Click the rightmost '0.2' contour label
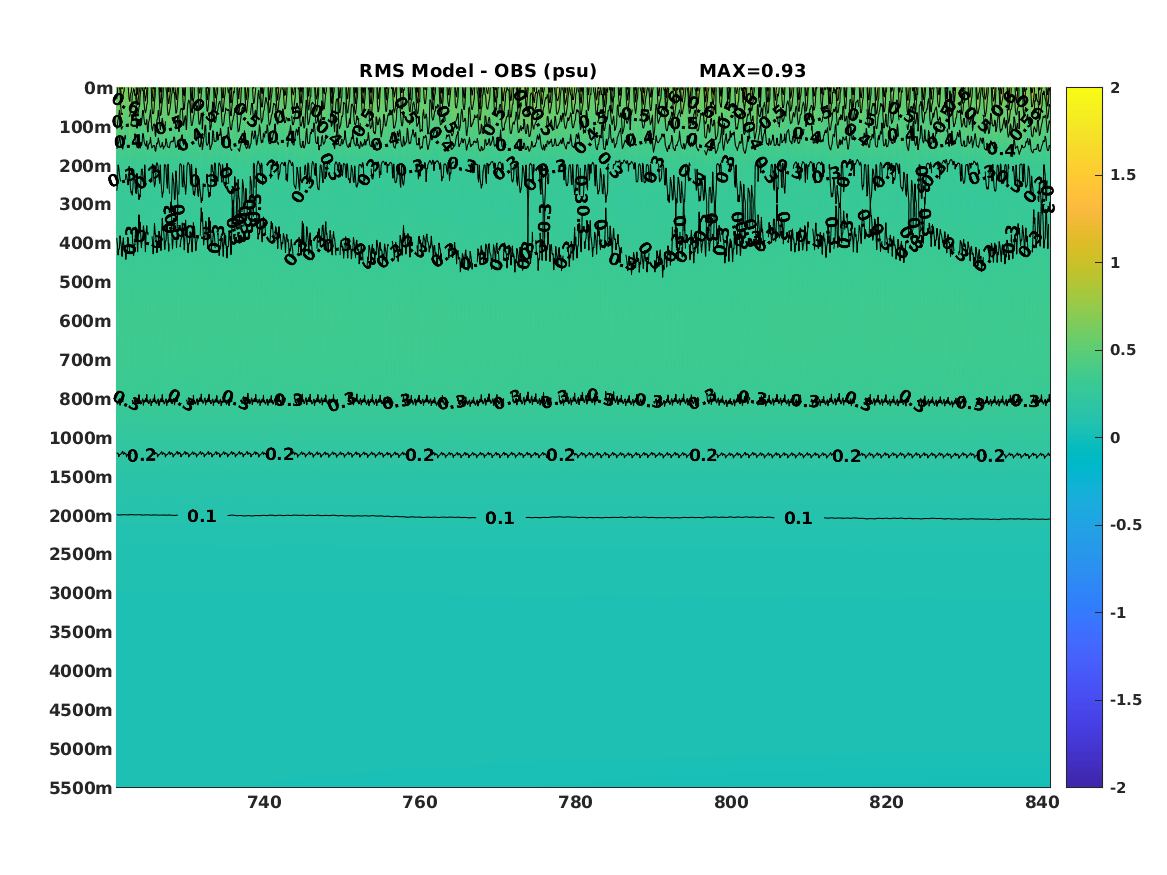The height and width of the screenshot is (875, 1167). [x=991, y=456]
